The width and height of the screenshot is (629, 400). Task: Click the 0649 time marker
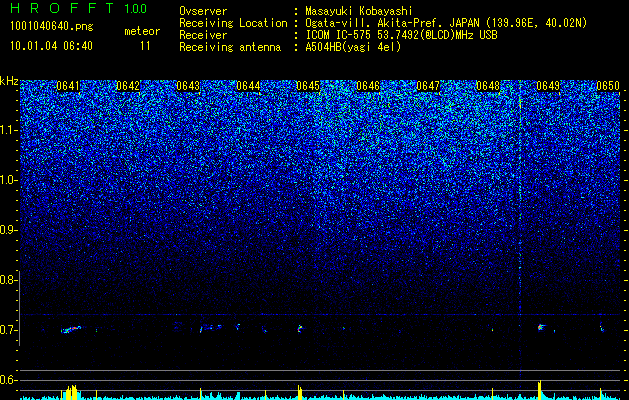(548, 86)
